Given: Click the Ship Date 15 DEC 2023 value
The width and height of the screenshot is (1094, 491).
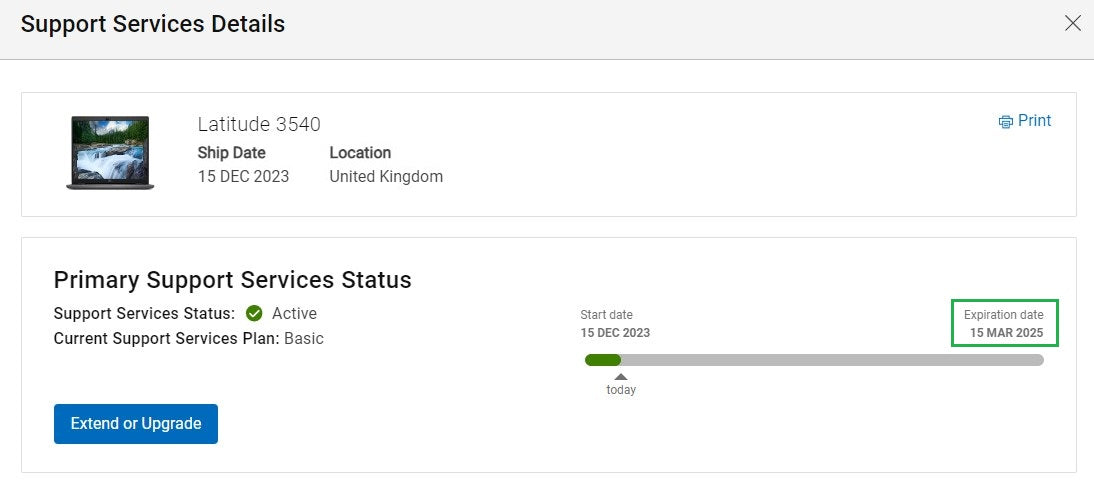Looking at the screenshot, I should coord(243,176).
